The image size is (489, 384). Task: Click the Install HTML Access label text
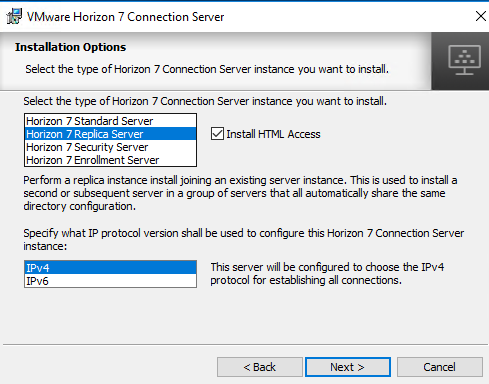pos(273,134)
